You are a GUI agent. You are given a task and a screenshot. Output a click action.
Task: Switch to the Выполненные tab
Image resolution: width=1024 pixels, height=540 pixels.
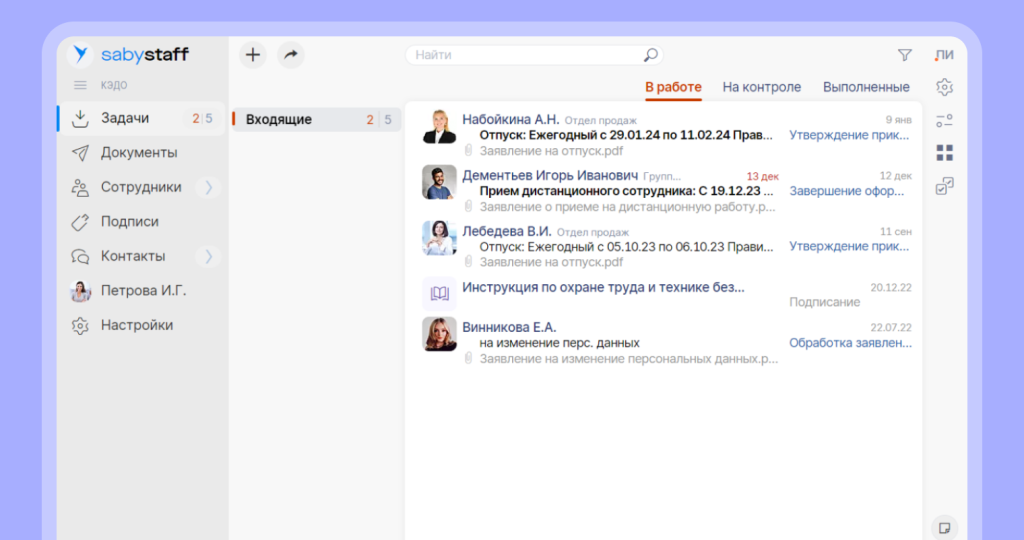pyautogui.click(x=866, y=87)
